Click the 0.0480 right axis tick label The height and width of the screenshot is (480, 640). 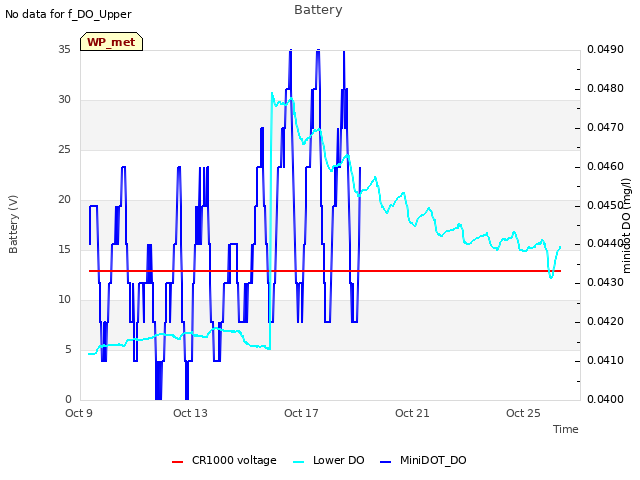click(x=605, y=88)
